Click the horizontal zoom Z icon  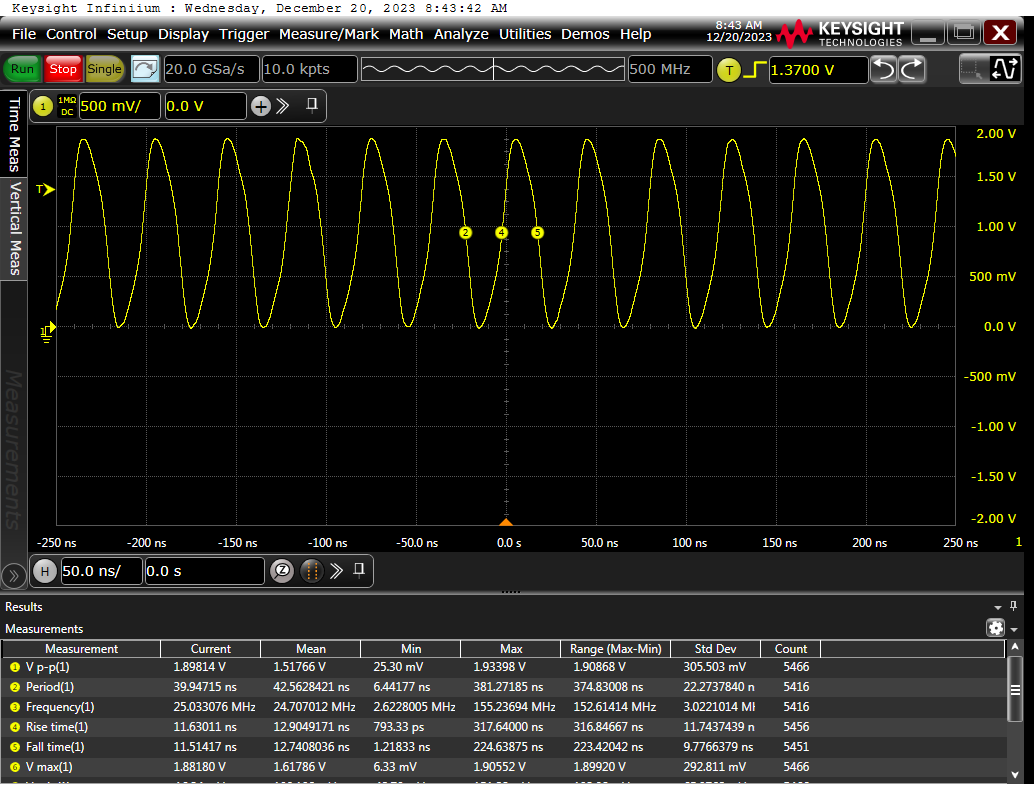click(x=282, y=571)
